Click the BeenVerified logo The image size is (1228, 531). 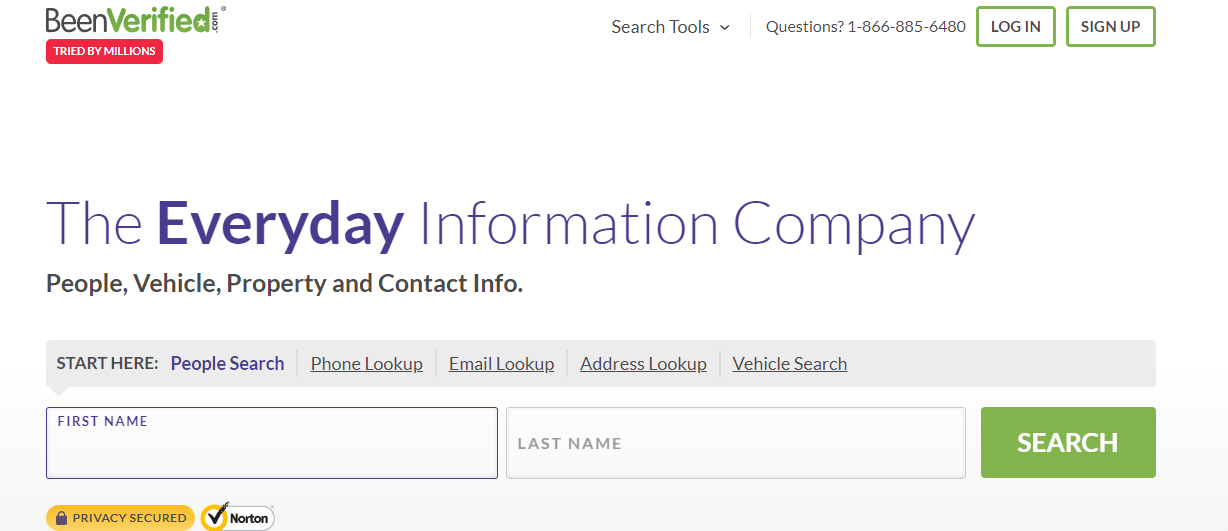pos(135,20)
